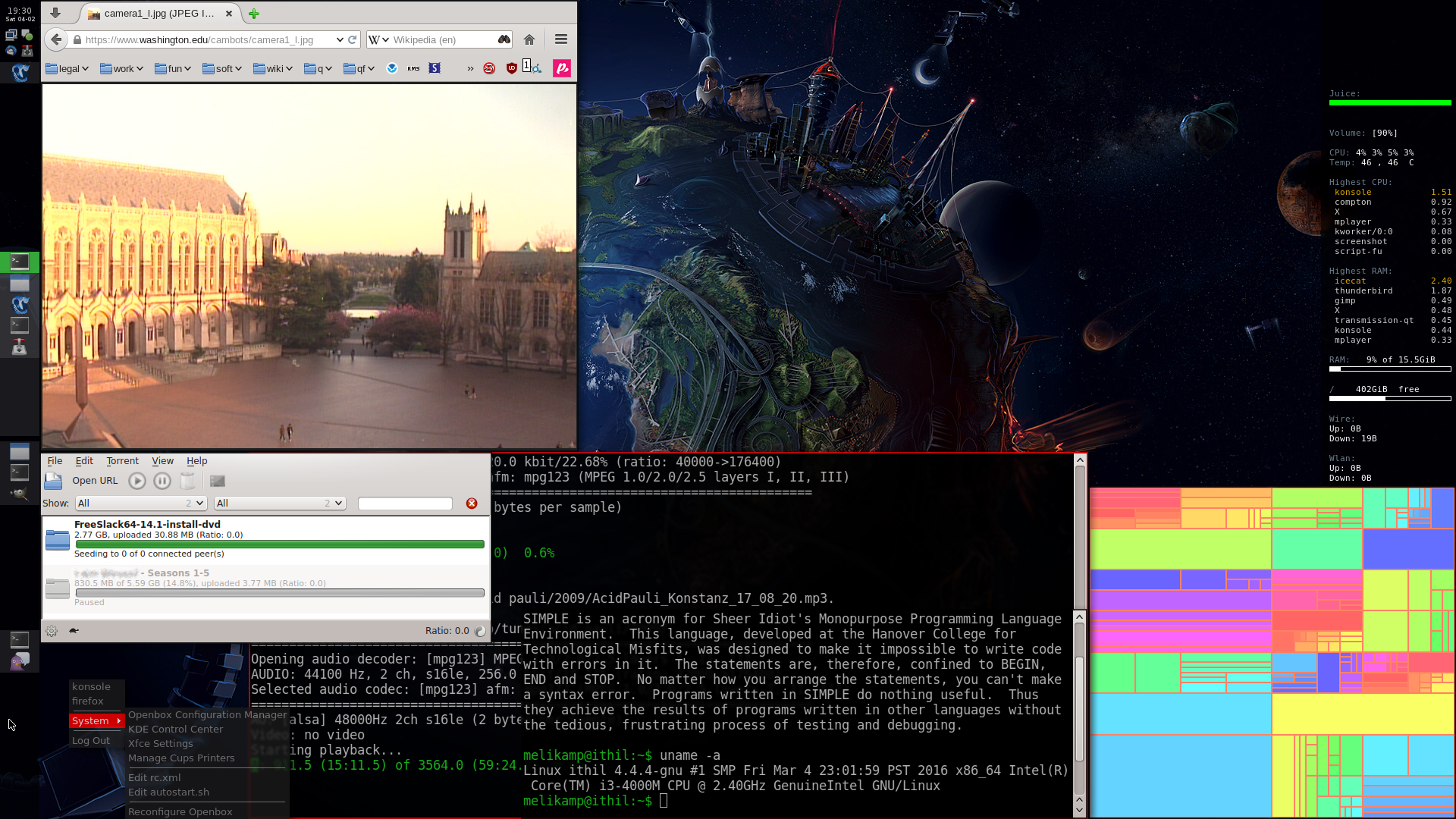Click the pink P extension icon
This screenshot has width=1456, height=819.
pyautogui.click(x=562, y=68)
